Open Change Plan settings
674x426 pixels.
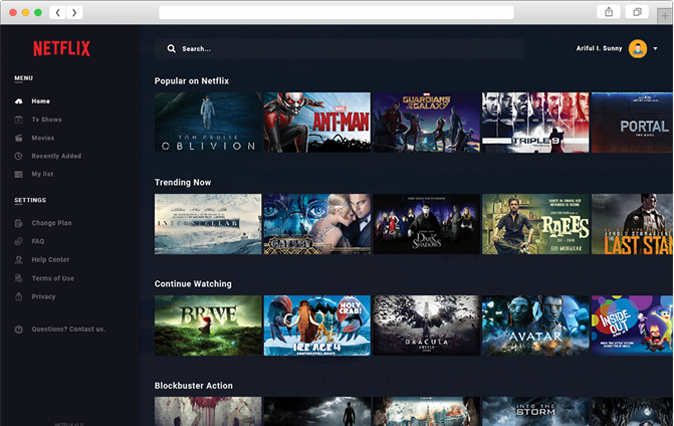[52, 223]
